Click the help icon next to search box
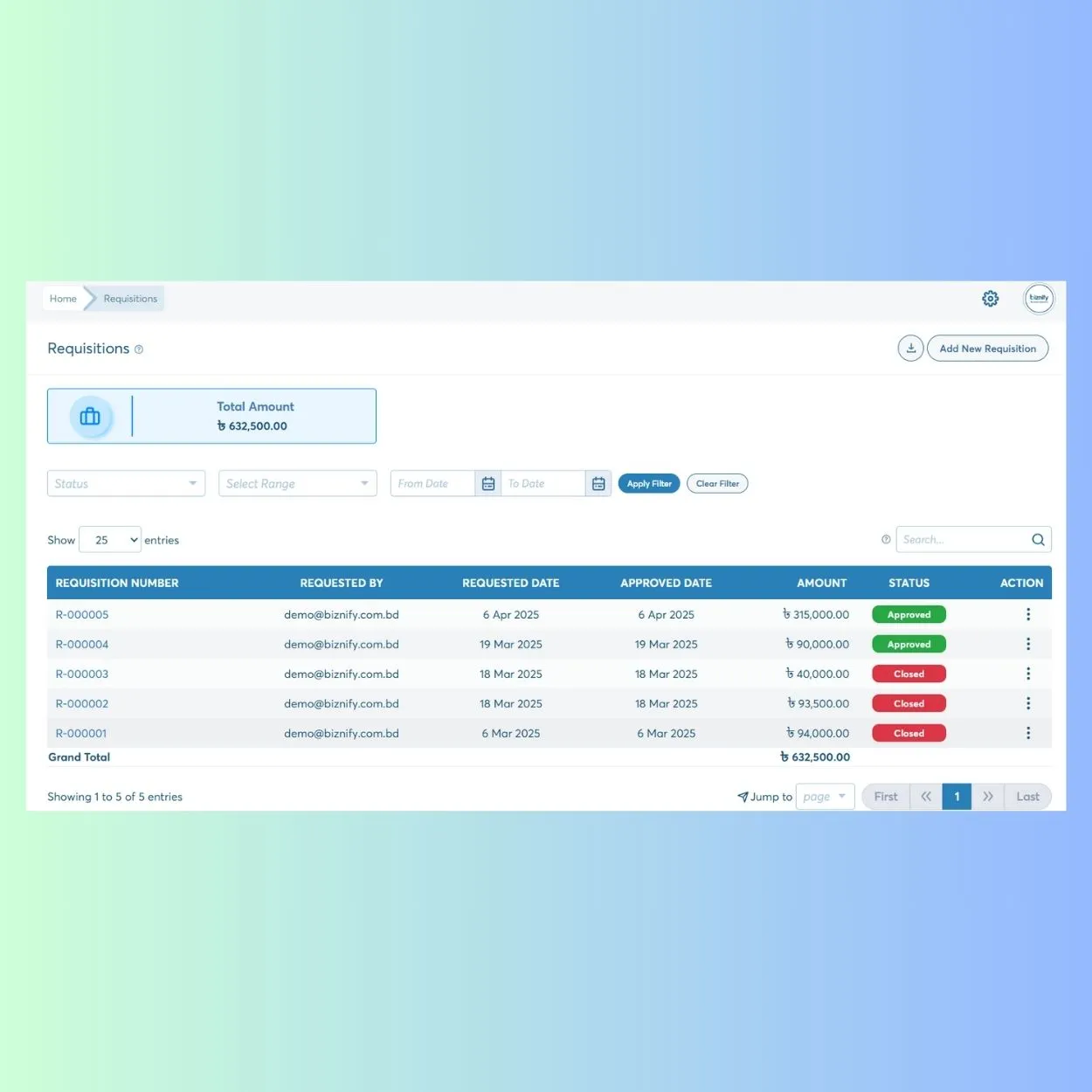Image resolution: width=1092 pixels, height=1092 pixels. coord(886,539)
